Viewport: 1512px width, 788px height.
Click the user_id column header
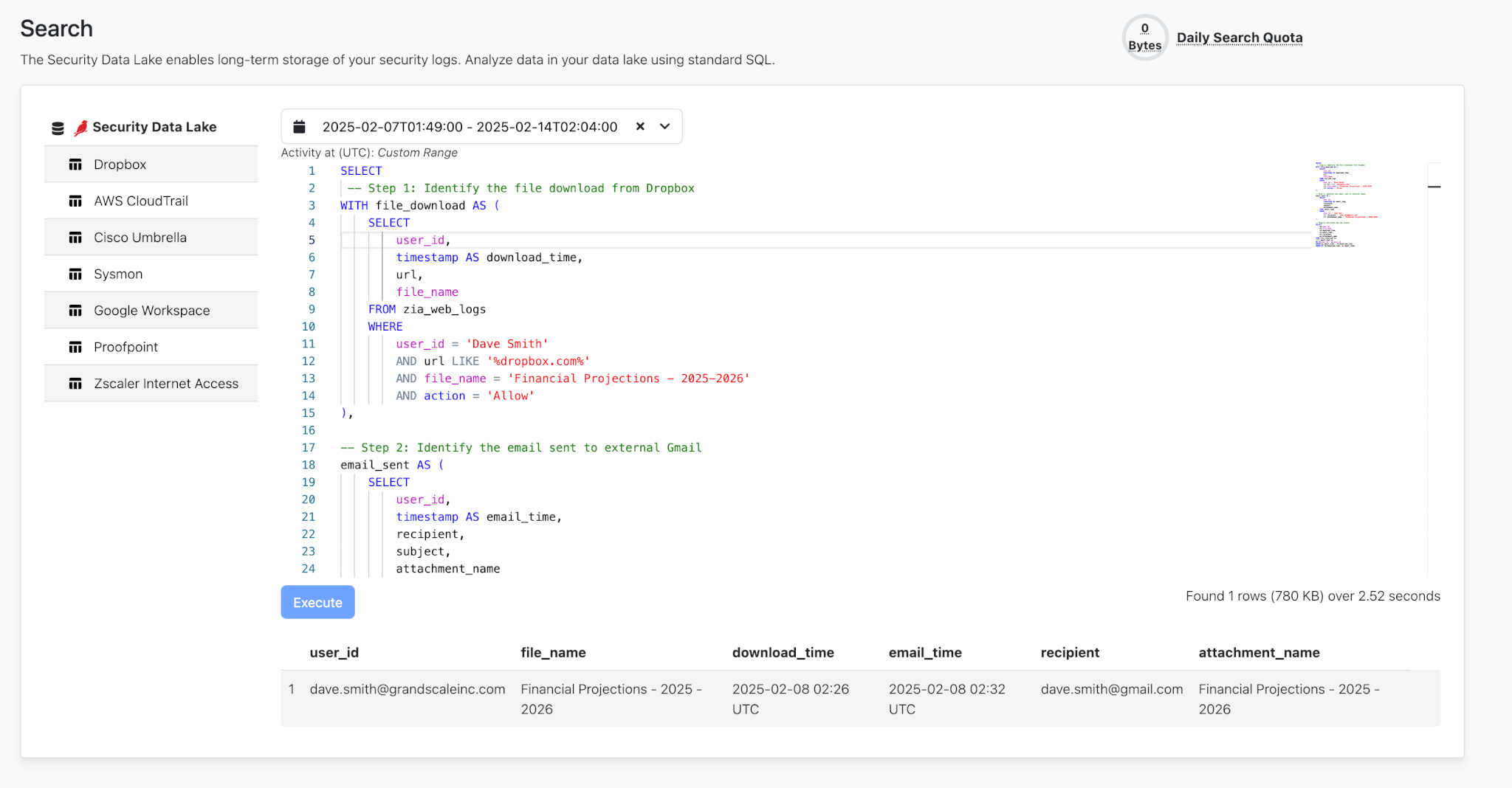pyautogui.click(x=334, y=652)
